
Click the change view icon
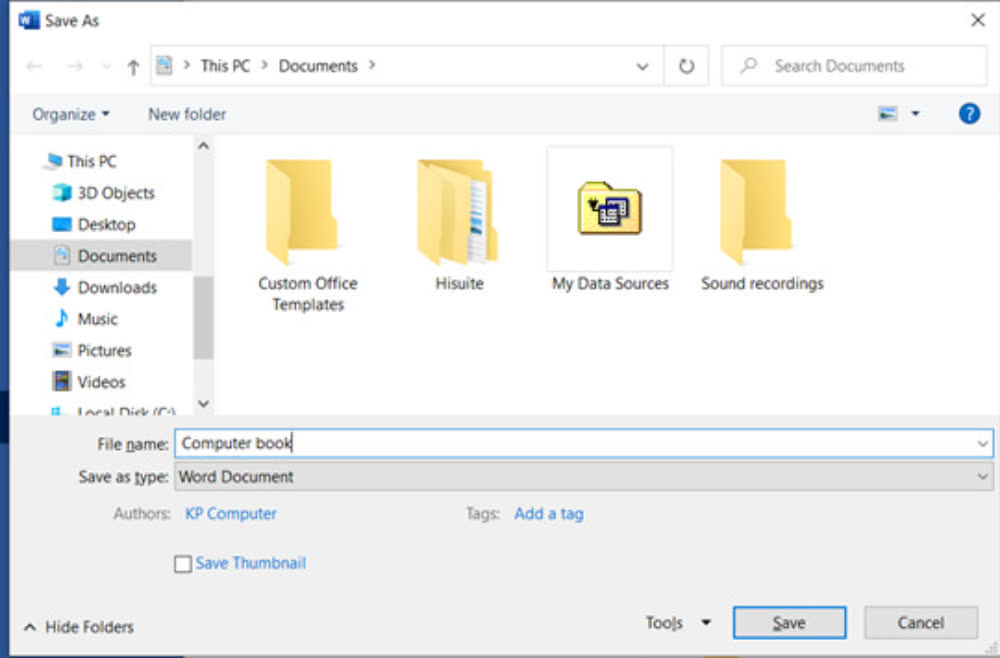[887, 114]
